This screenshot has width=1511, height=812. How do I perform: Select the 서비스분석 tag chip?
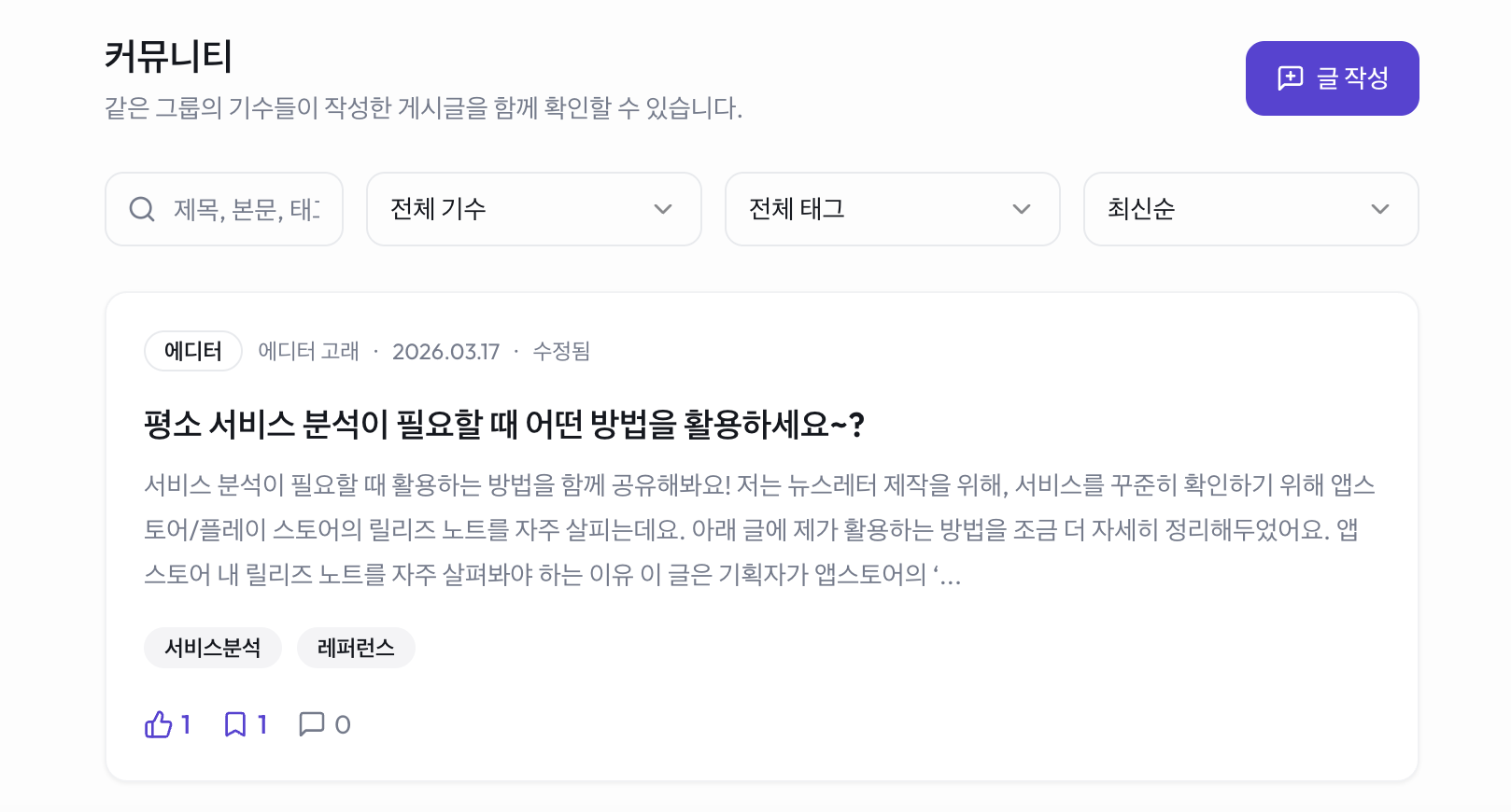(x=213, y=648)
